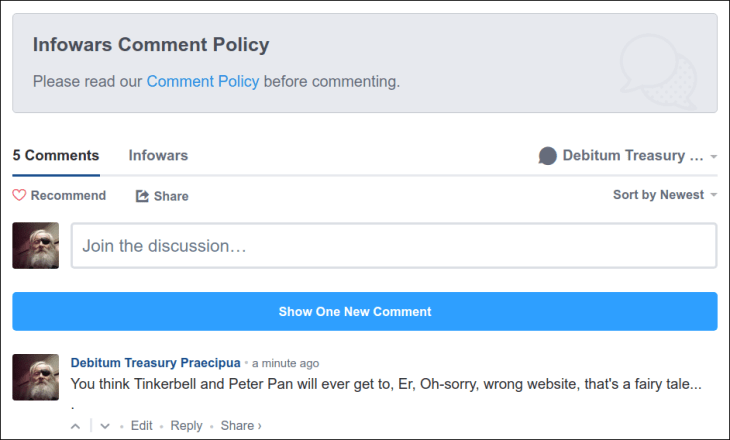Reply to the Tinkerbell comment

[x=186, y=425]
